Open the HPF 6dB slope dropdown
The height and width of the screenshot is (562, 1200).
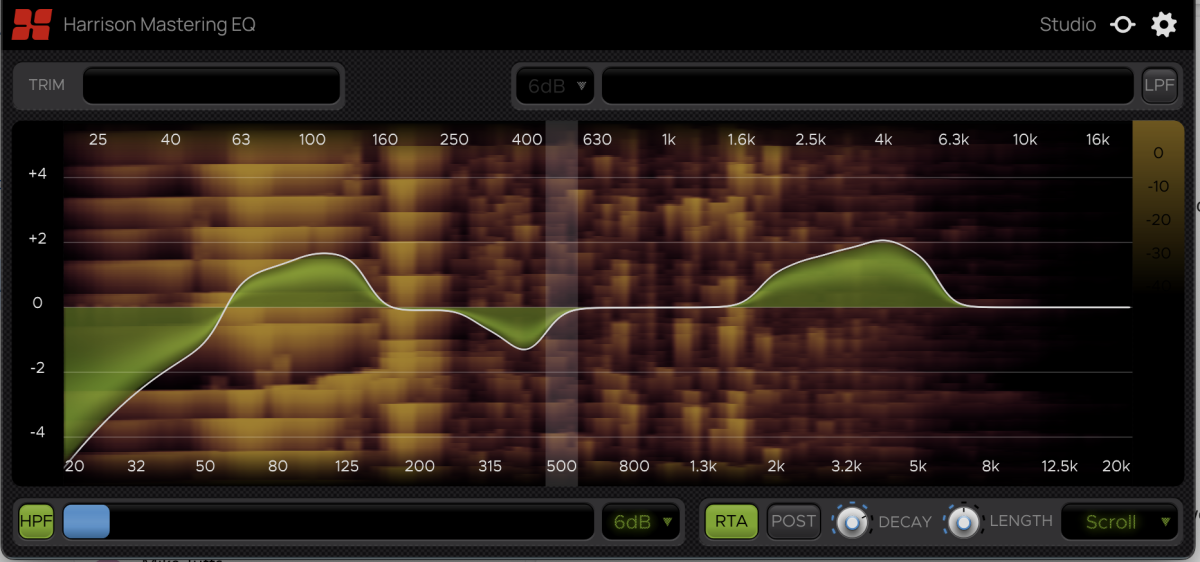[x=640, y=521]
